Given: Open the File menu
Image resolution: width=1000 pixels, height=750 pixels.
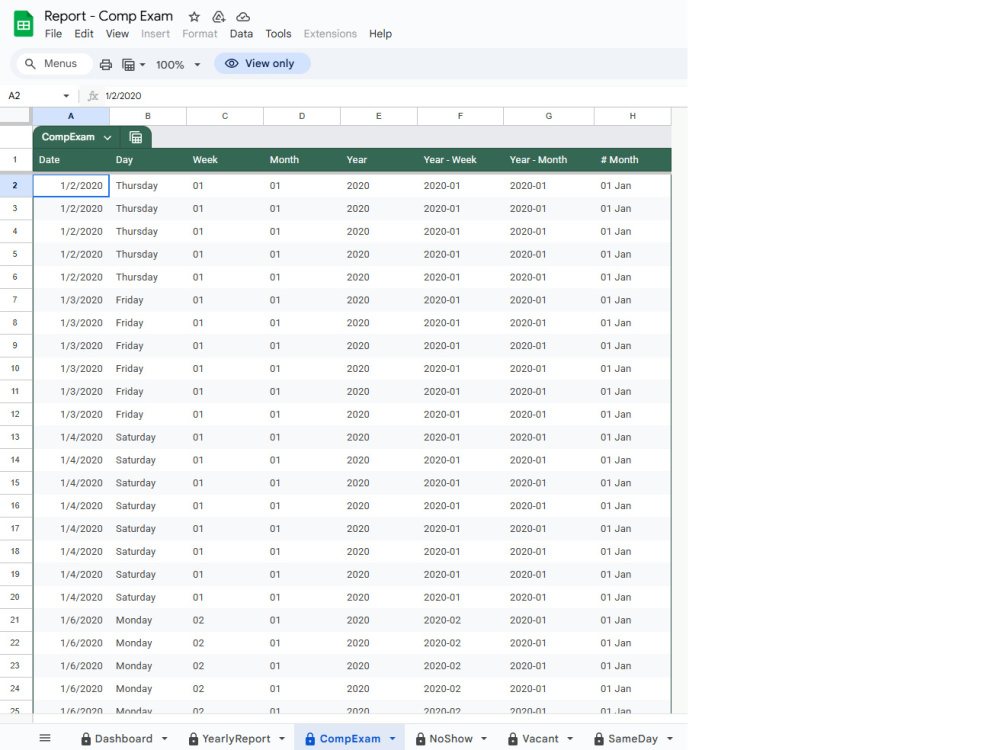Looking at the screenshot, I should tap(54, 34).
